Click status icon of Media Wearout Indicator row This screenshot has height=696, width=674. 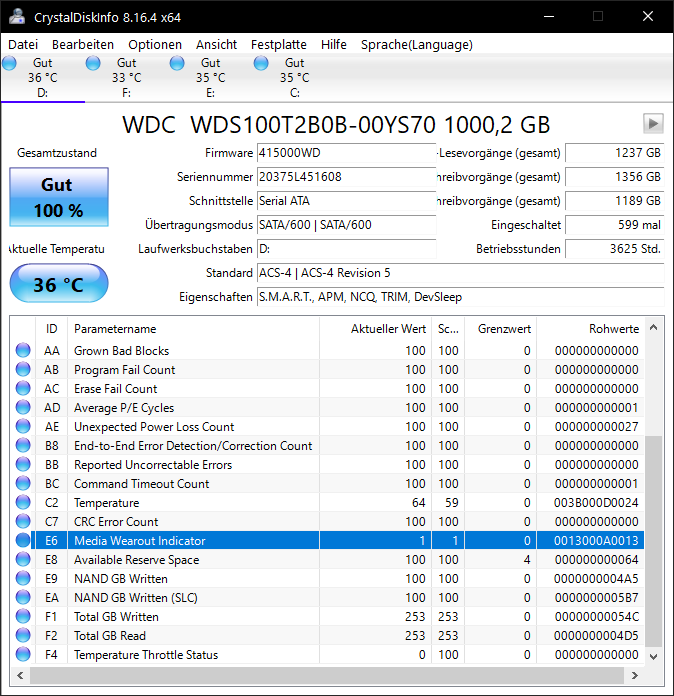(x=23, y=540)
